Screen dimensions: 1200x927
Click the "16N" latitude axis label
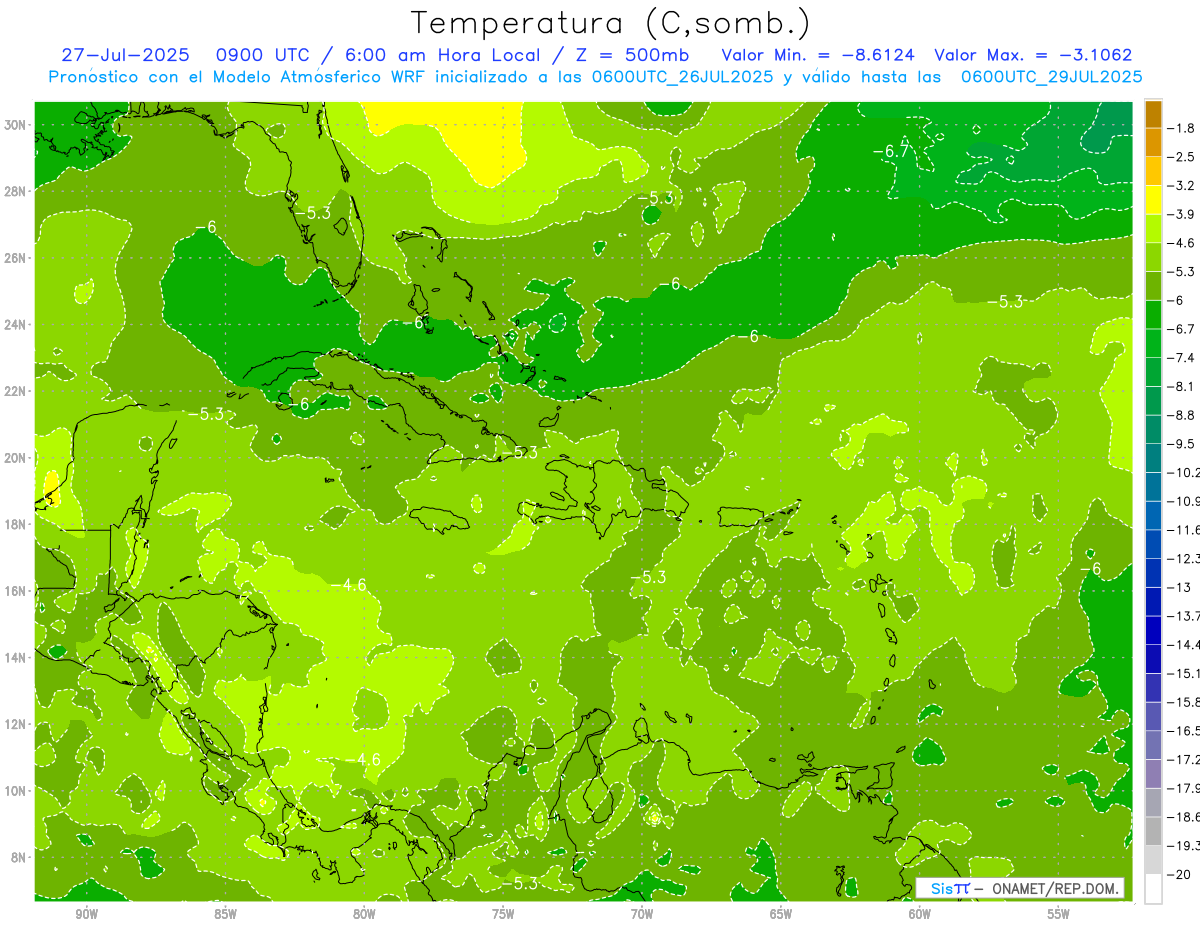(14, 591)
